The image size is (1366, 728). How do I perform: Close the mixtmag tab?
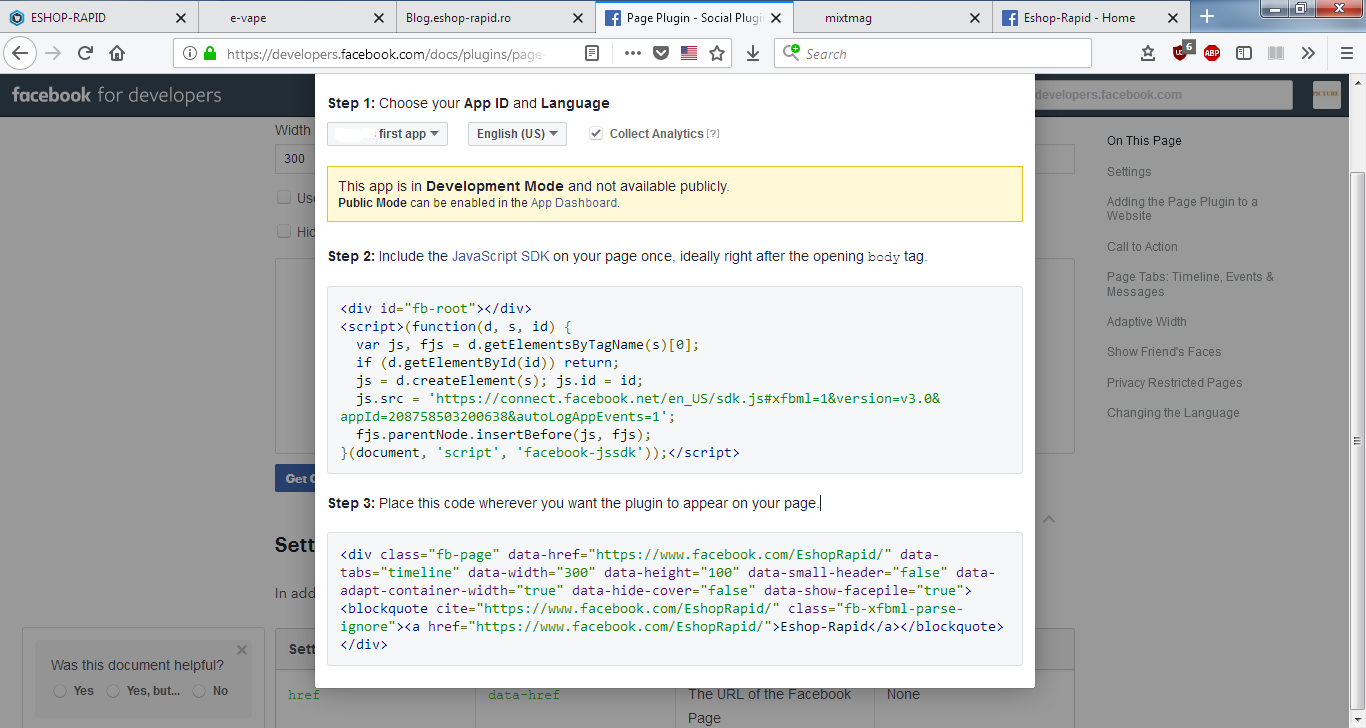tap(975, 18)
